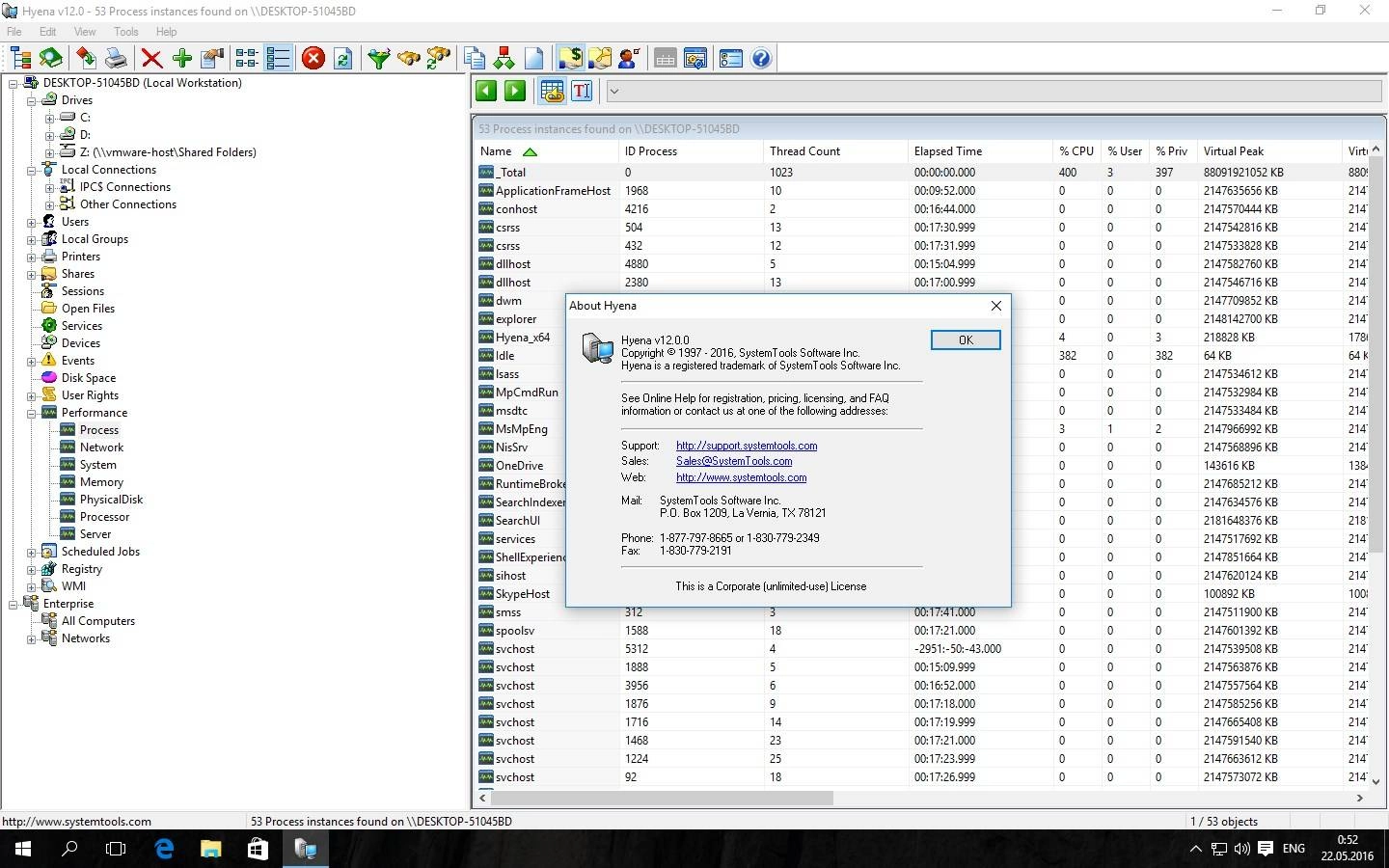
Task: Click the dollar sign share icon
Action: (x=570, y=59)
